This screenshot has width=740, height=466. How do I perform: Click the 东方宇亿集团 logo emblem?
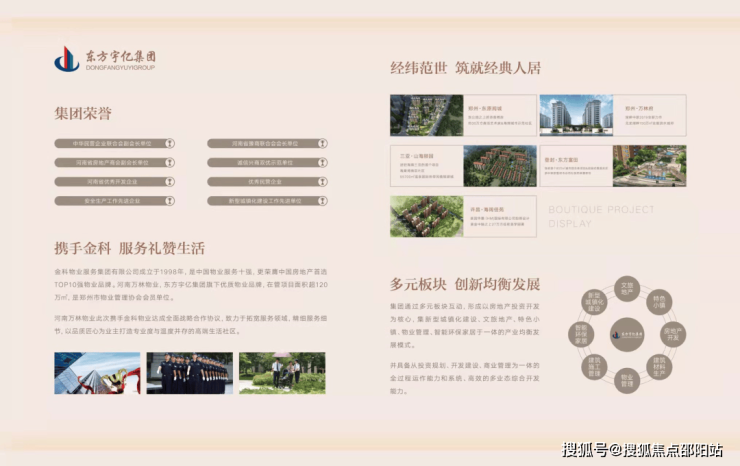click(x=67, y=59)
